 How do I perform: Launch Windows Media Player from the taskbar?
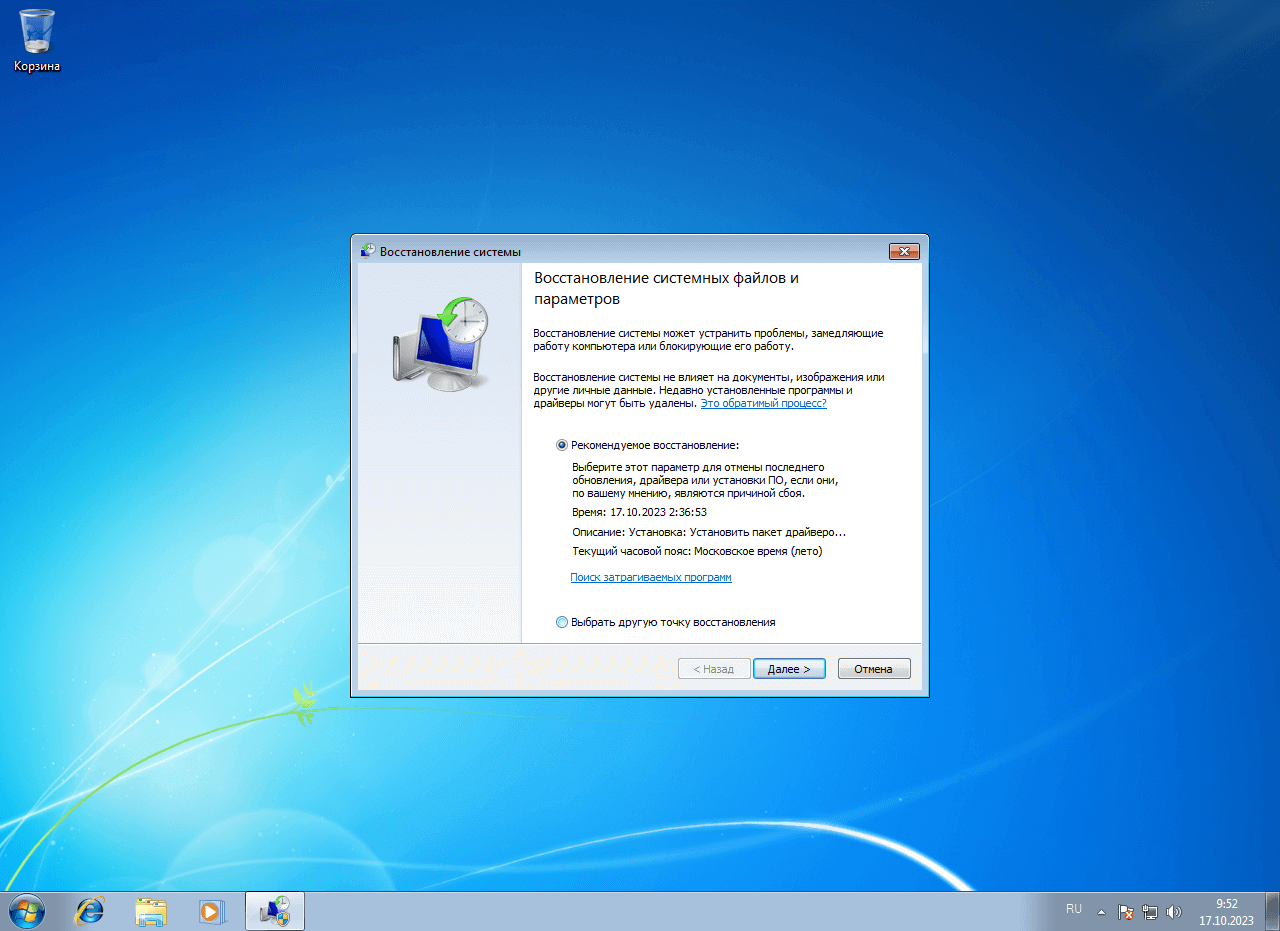tap(212, 910)
